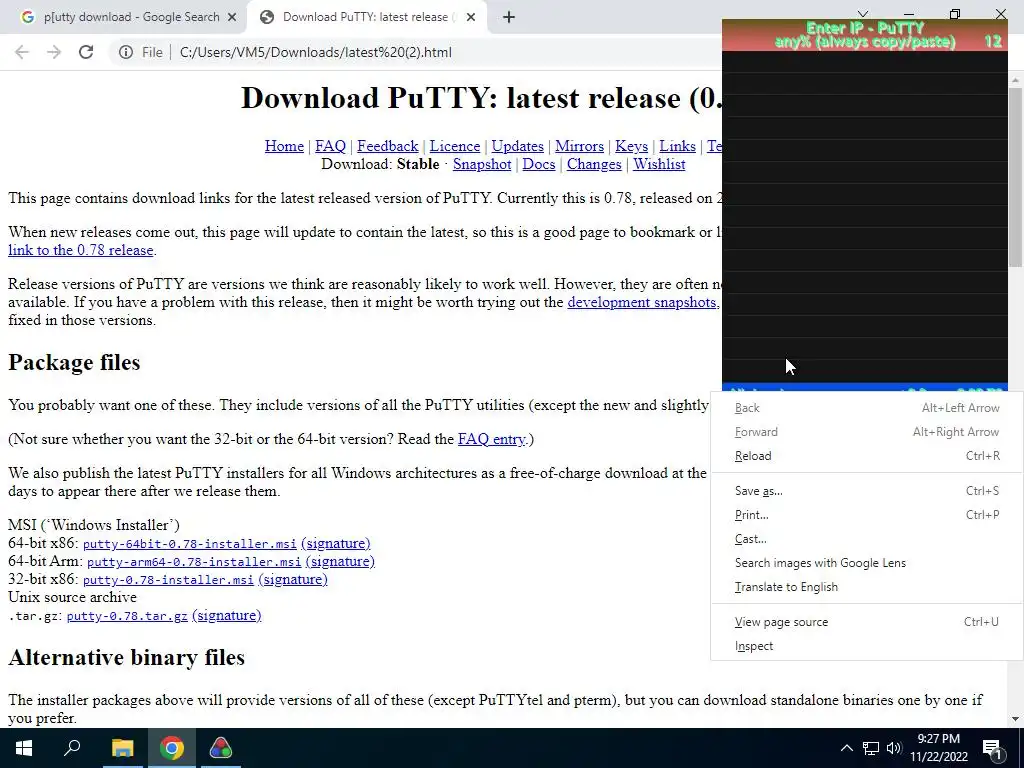
Task: Select the Download PuTTY latest release tab
Action: click(x=366, y=18)
